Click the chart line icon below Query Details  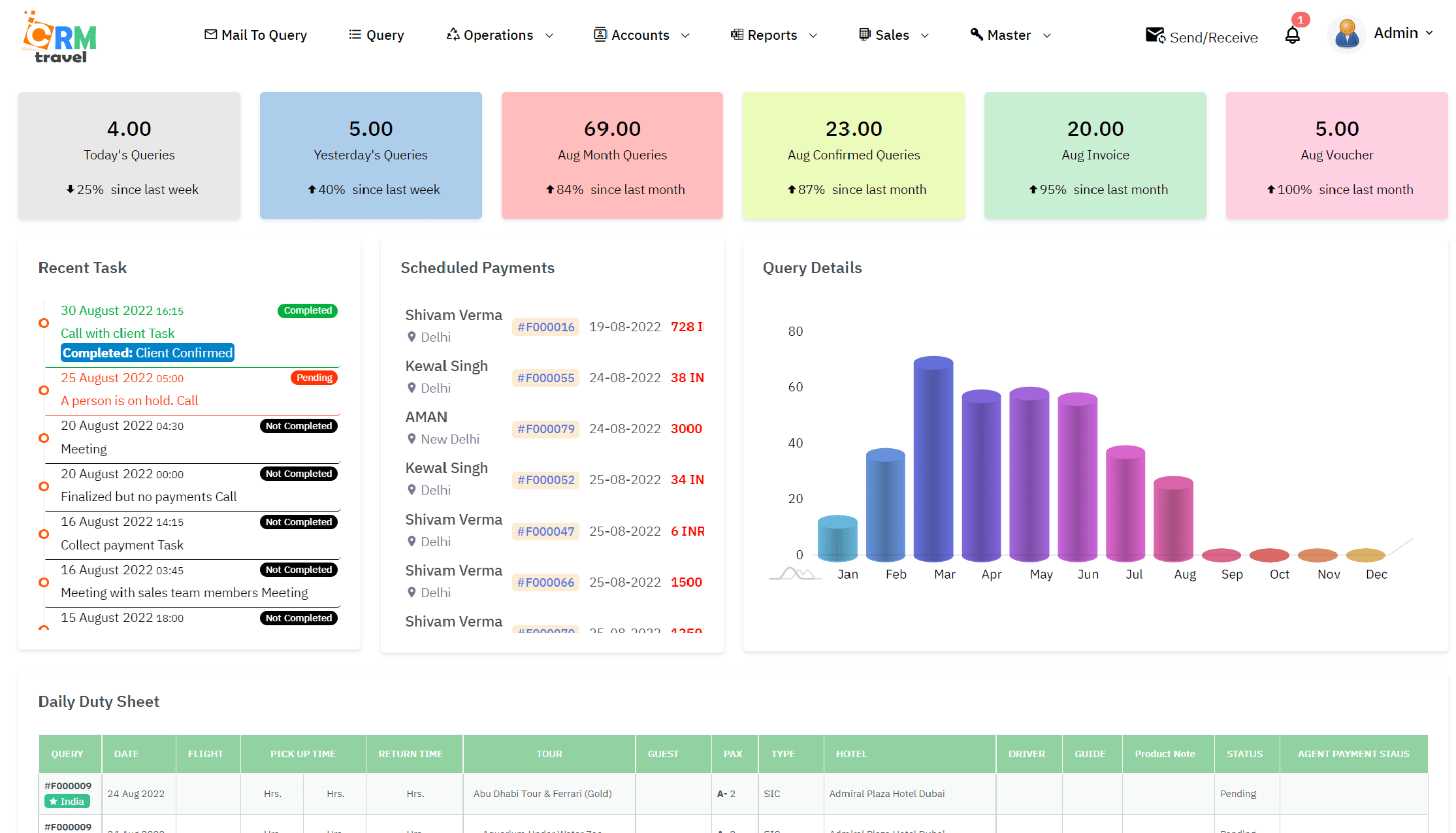click(x=796, y=574)
